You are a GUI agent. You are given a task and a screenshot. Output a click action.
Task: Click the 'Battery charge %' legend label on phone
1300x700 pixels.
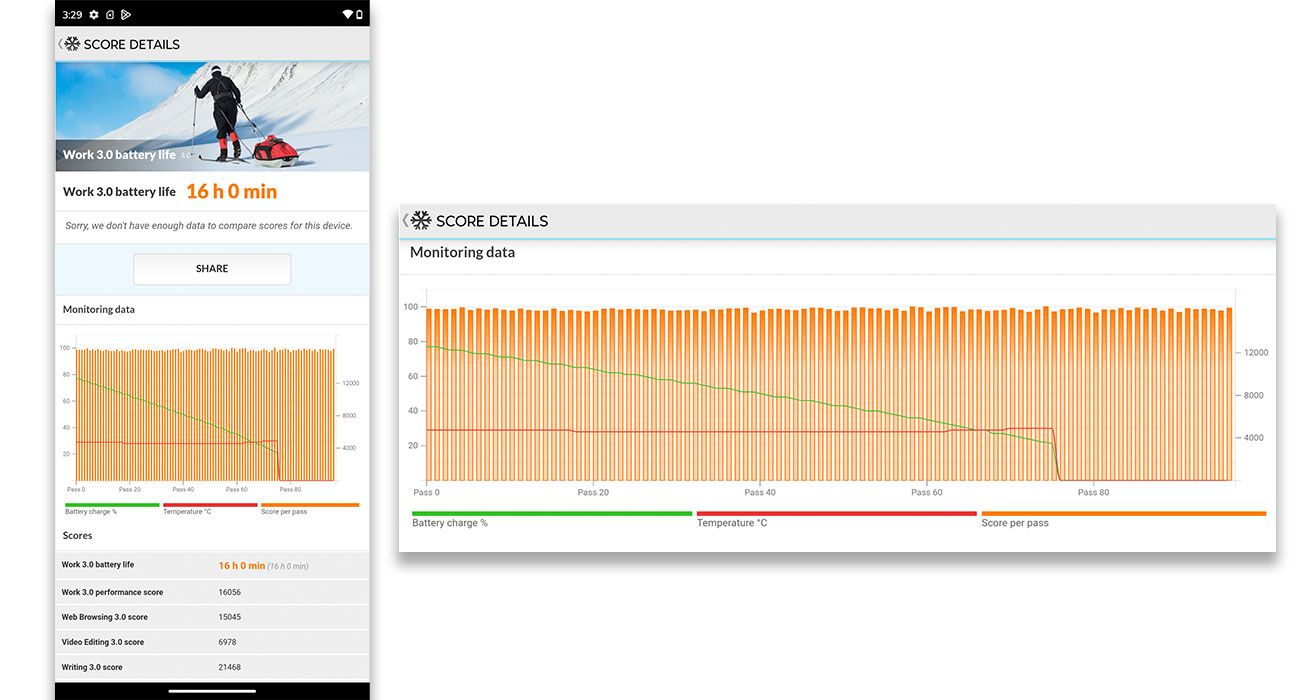(91, 512)
